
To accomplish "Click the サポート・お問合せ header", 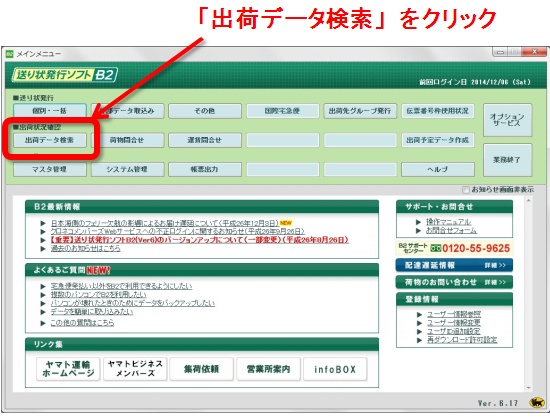I will (454, 207).
